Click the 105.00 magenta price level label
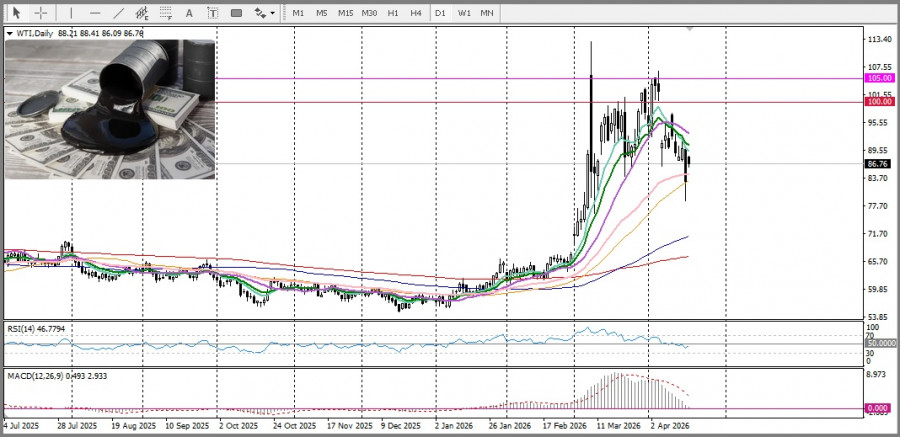The image size is (900, 437). [x=879, y=78]
